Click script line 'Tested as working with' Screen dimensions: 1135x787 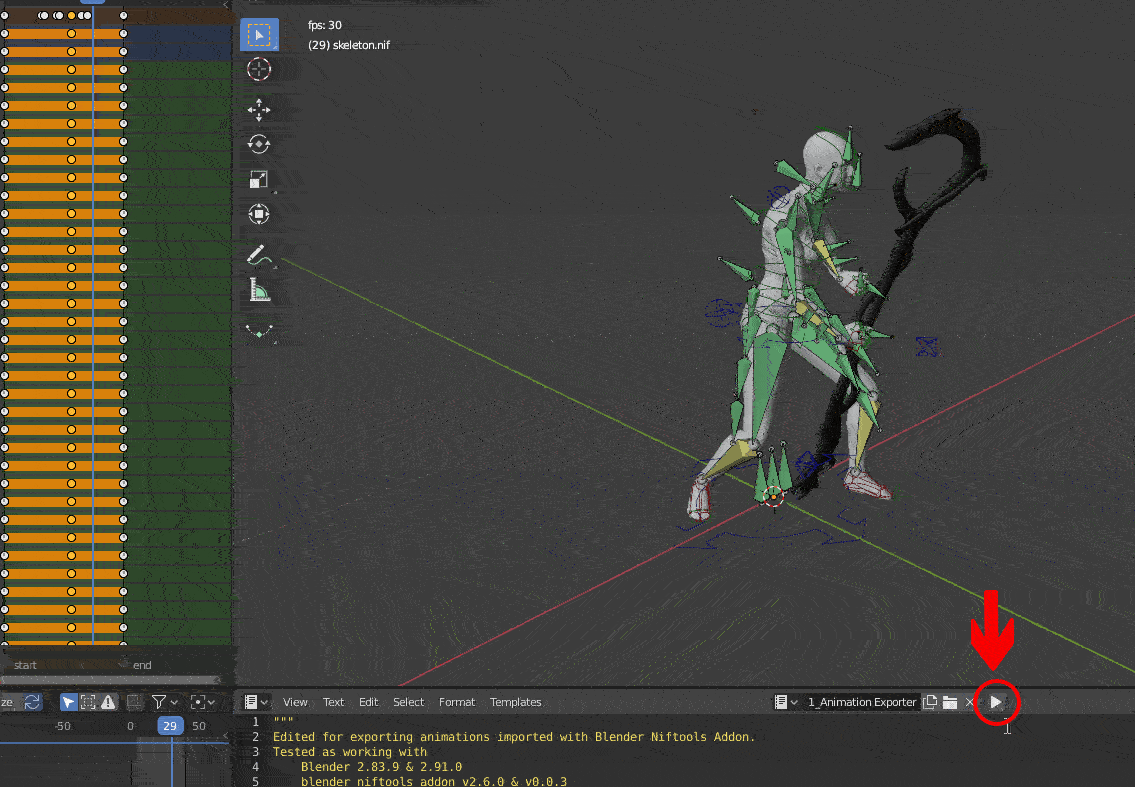tap(350, 752)
